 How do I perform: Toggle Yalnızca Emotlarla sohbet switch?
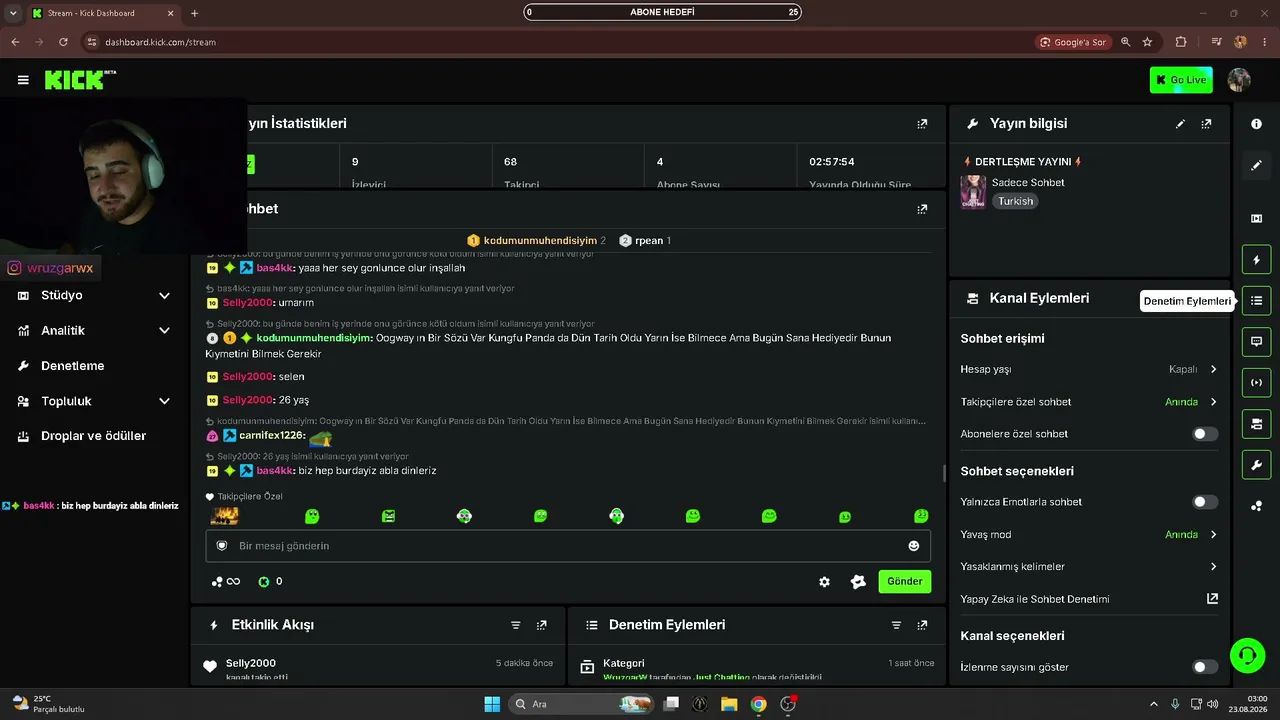(1205, 502)
